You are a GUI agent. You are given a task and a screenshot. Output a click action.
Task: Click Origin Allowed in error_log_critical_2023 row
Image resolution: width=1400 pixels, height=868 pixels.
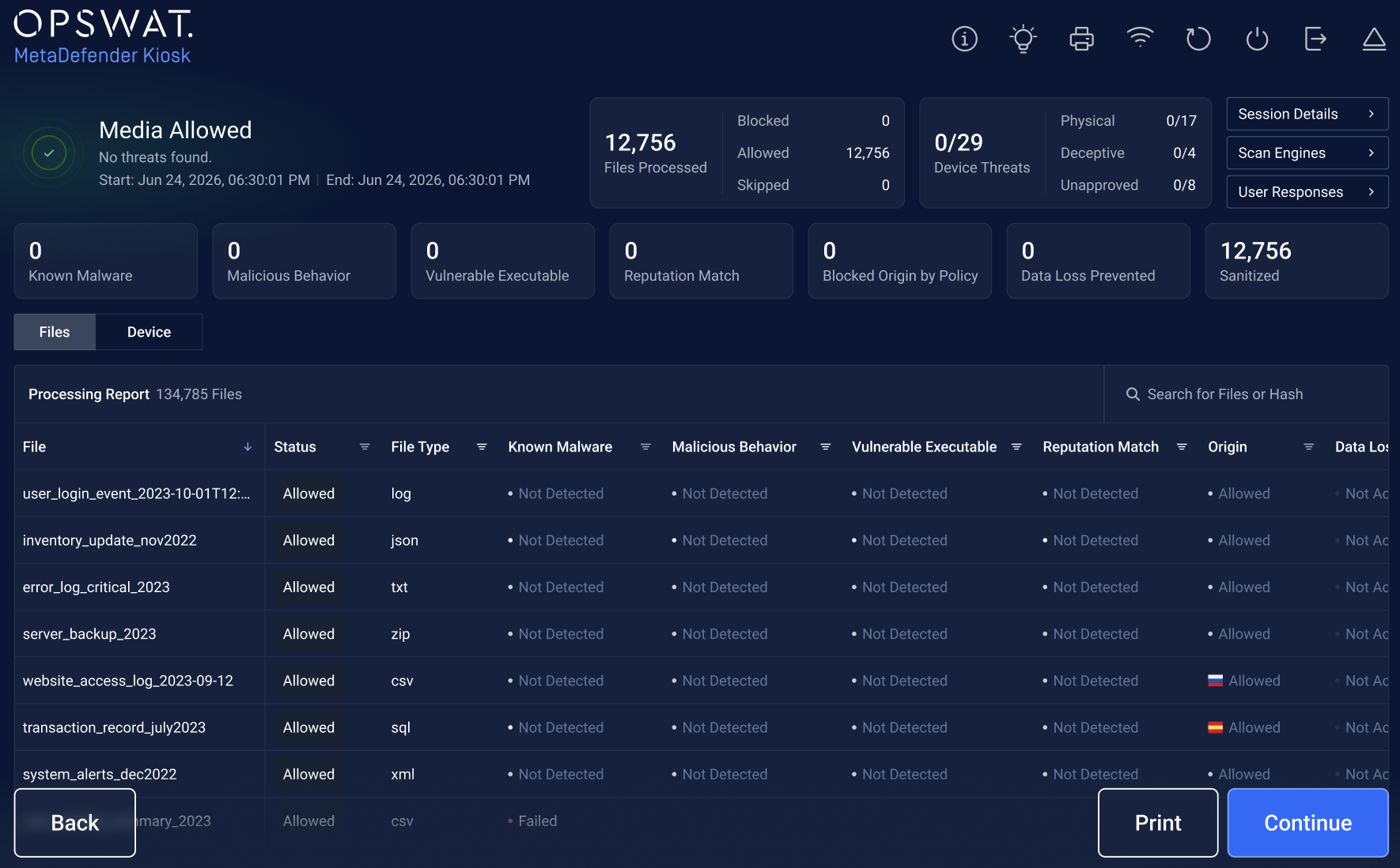[x=1243, y=587]
